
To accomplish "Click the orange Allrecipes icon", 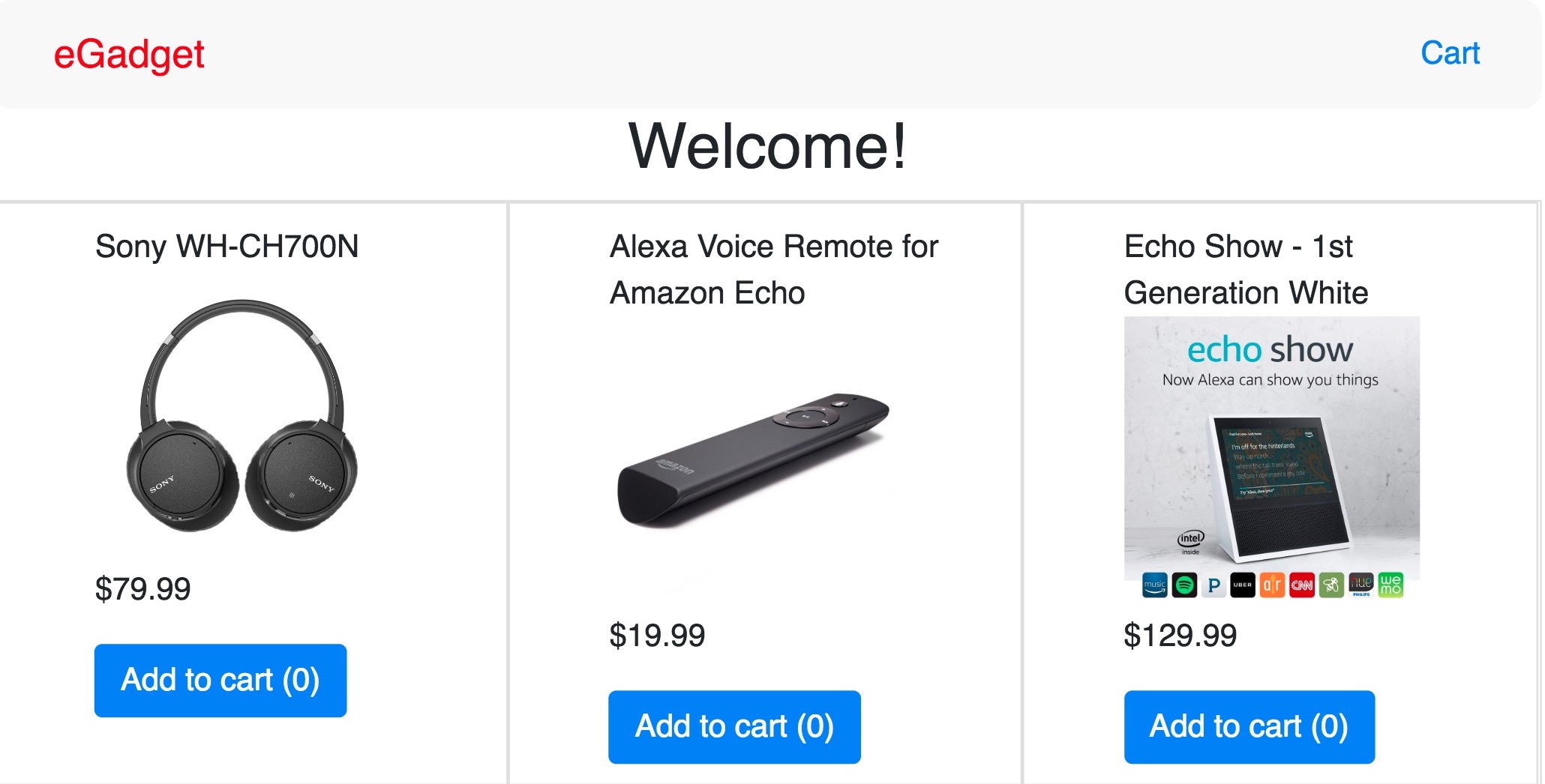I will pyautogui.click(x=1272, y=585).
